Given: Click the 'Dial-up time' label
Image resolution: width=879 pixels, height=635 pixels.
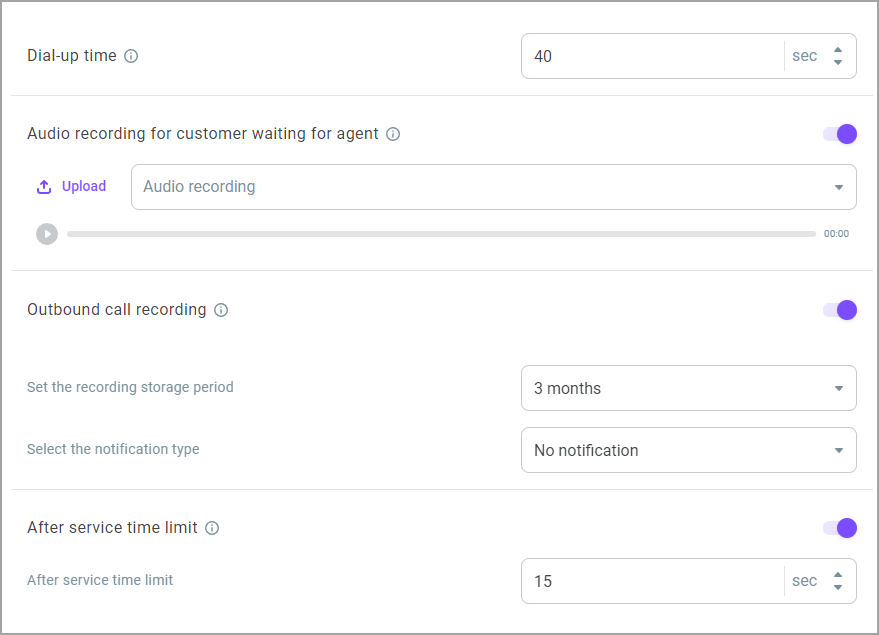Looking at the screenshot, I should (72, 55).
